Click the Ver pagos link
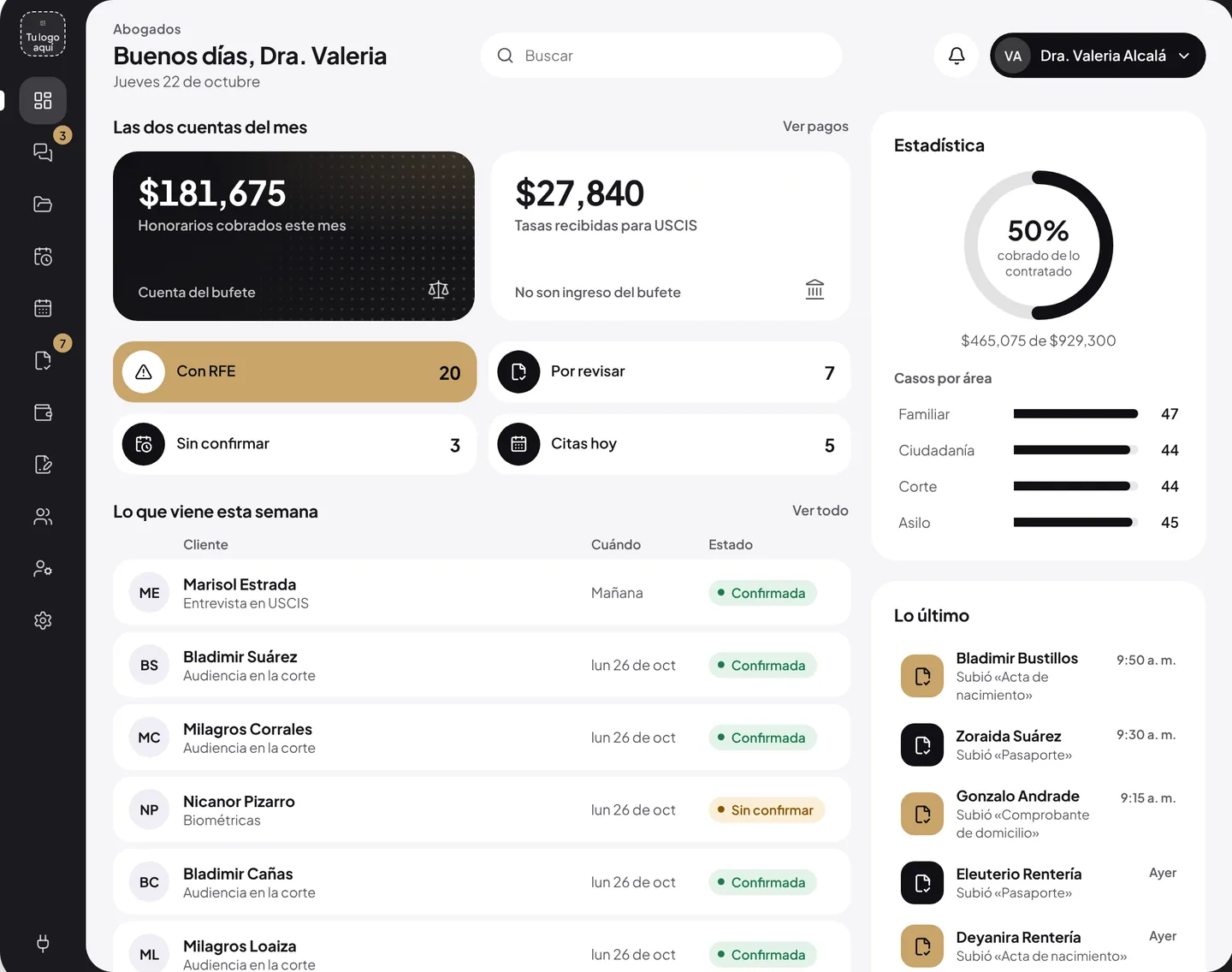The height and width of the screenshot is (972, 1232). coord(815,127)
